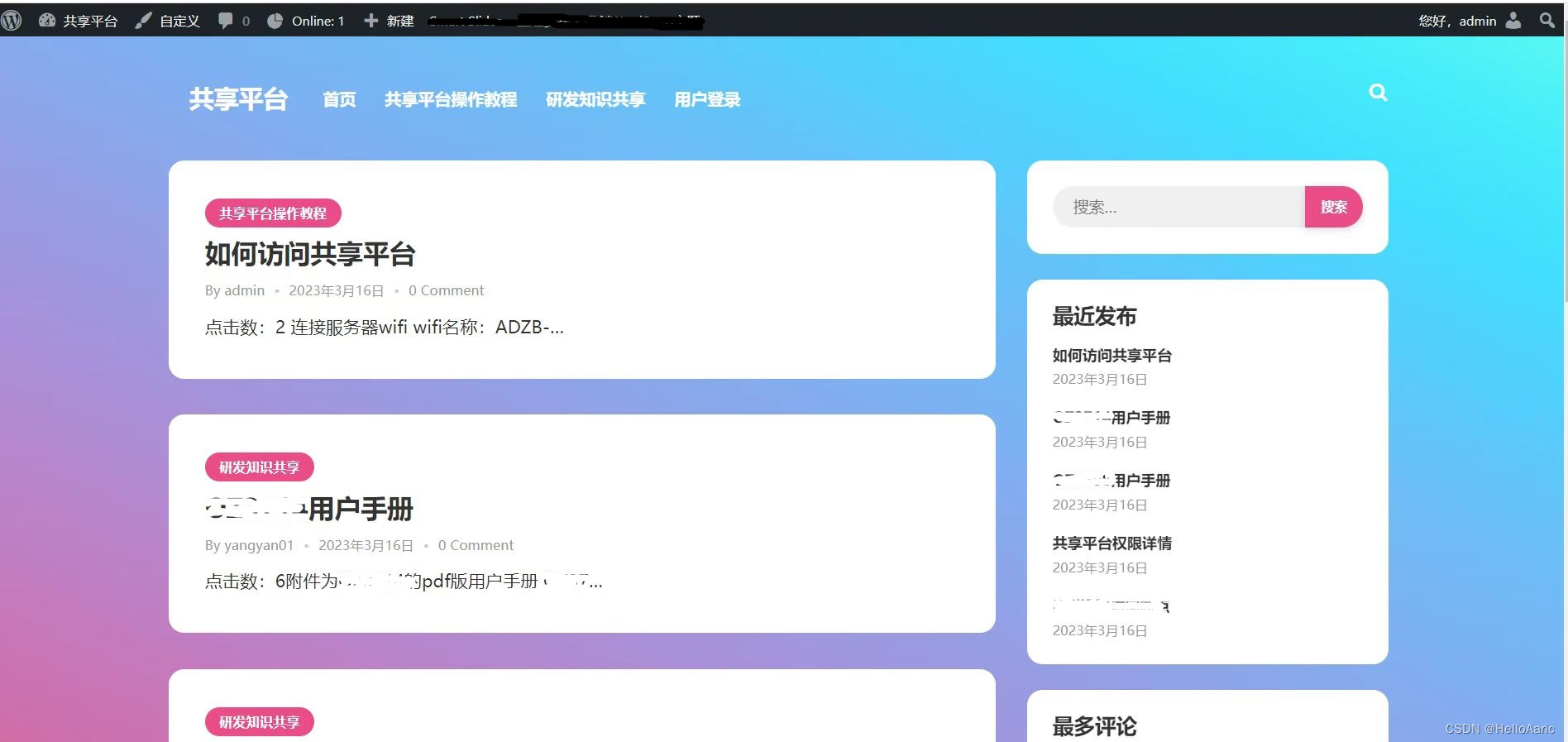Go to 首页 in navigation

coord(339,99)
